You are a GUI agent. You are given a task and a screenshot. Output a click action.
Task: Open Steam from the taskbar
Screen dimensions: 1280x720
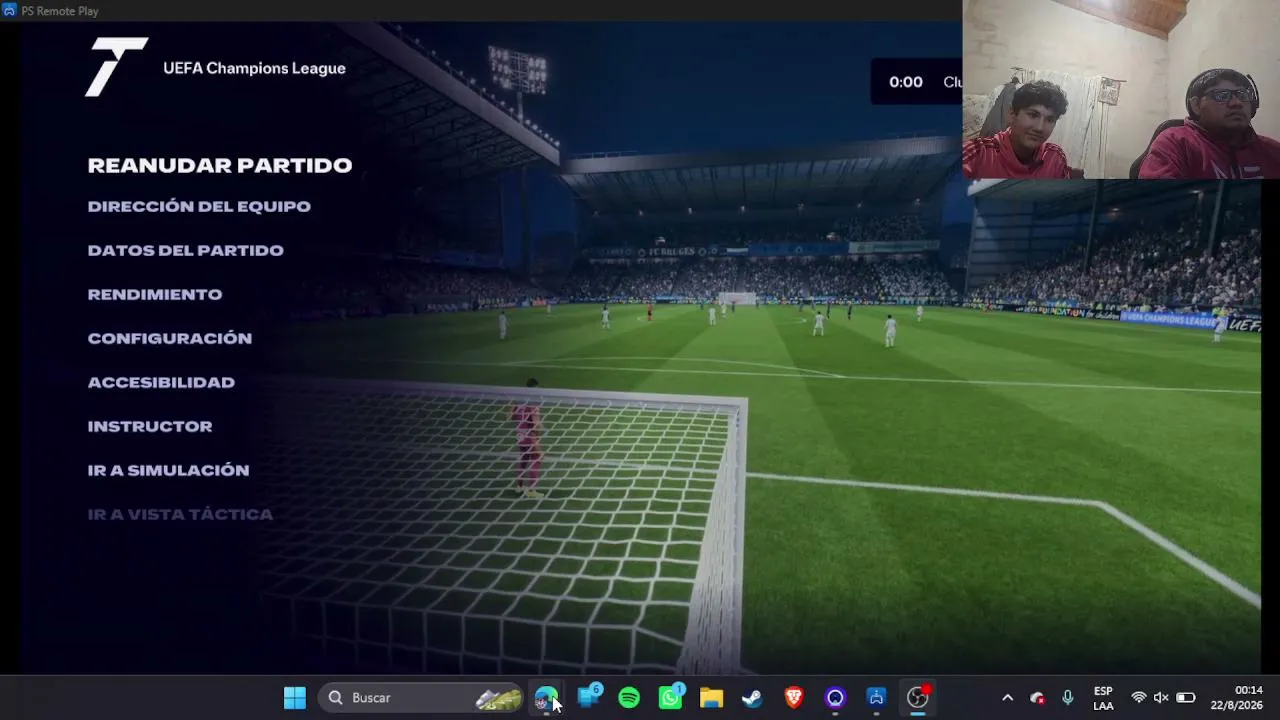pyautogui.click(x=752, y=698)
